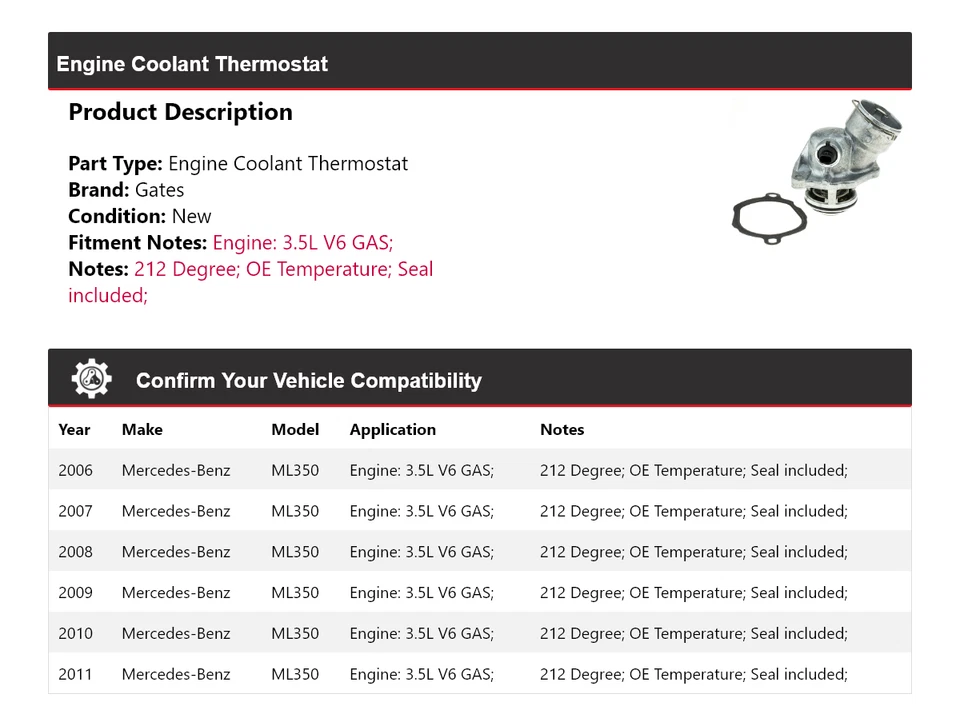
Task: Select the 2011 year row cell
Action: click(x=75, y=674)
